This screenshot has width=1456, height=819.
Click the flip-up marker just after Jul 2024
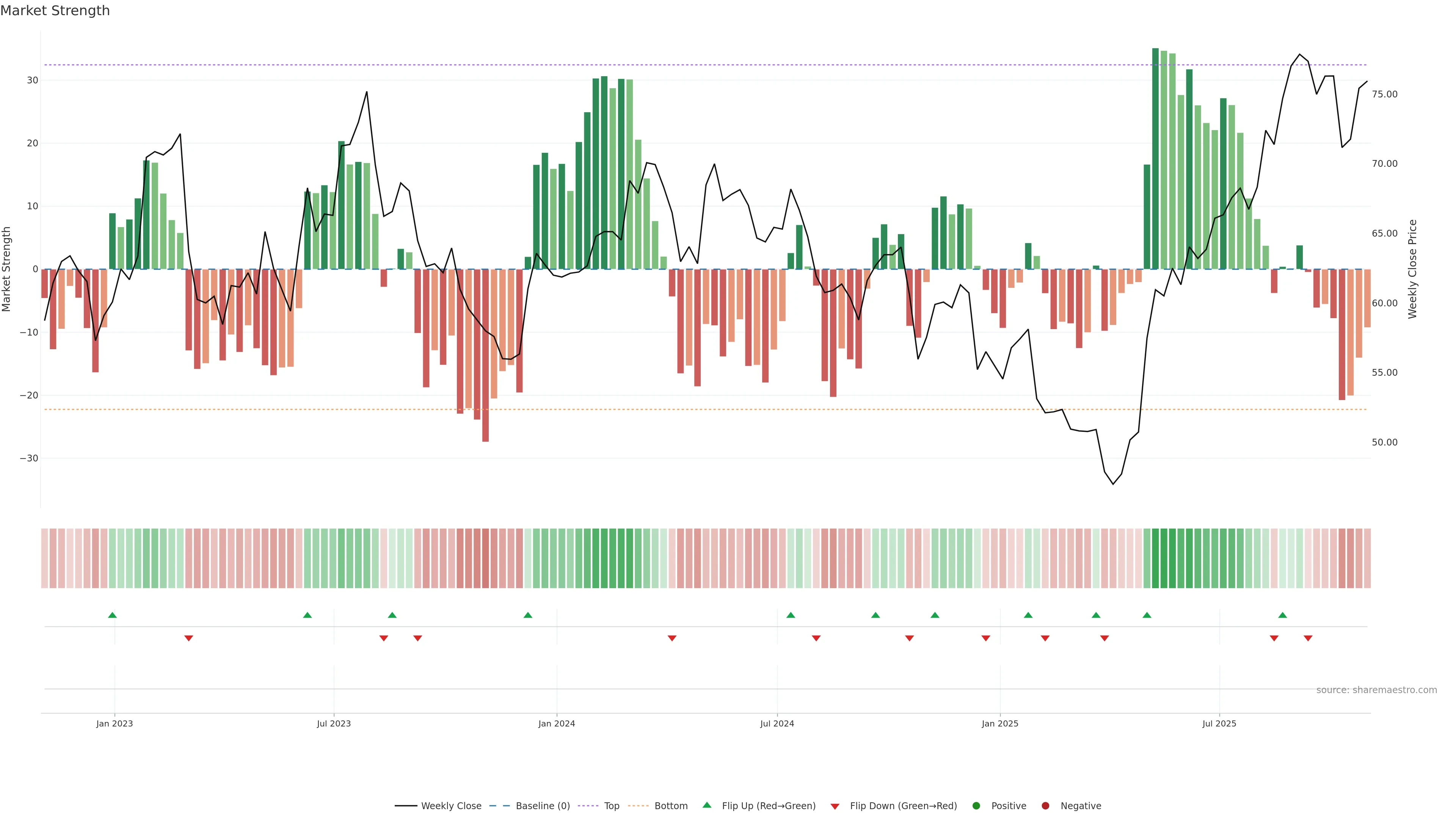791,615
